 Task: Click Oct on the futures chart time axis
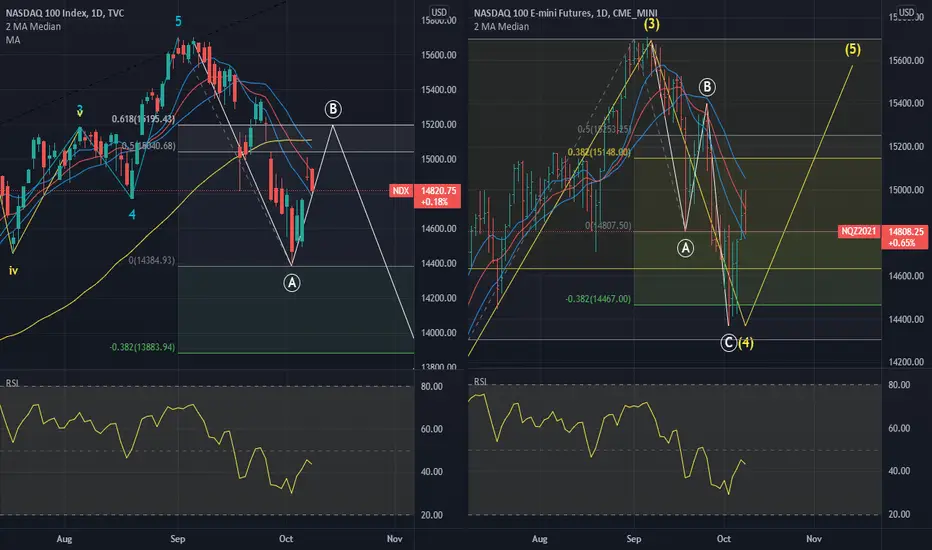point(723,539)
